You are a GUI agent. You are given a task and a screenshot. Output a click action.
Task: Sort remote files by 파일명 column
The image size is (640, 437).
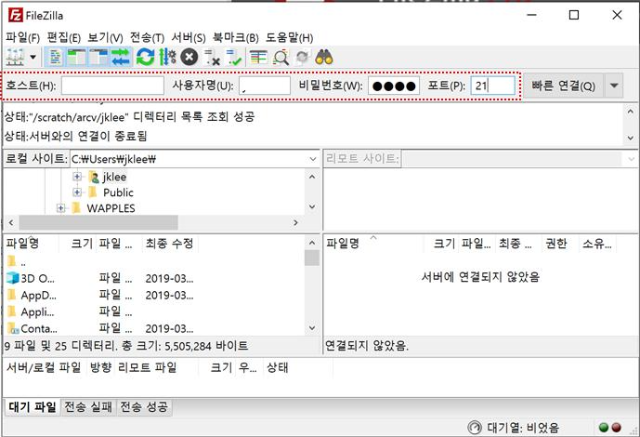click(342, 243)
